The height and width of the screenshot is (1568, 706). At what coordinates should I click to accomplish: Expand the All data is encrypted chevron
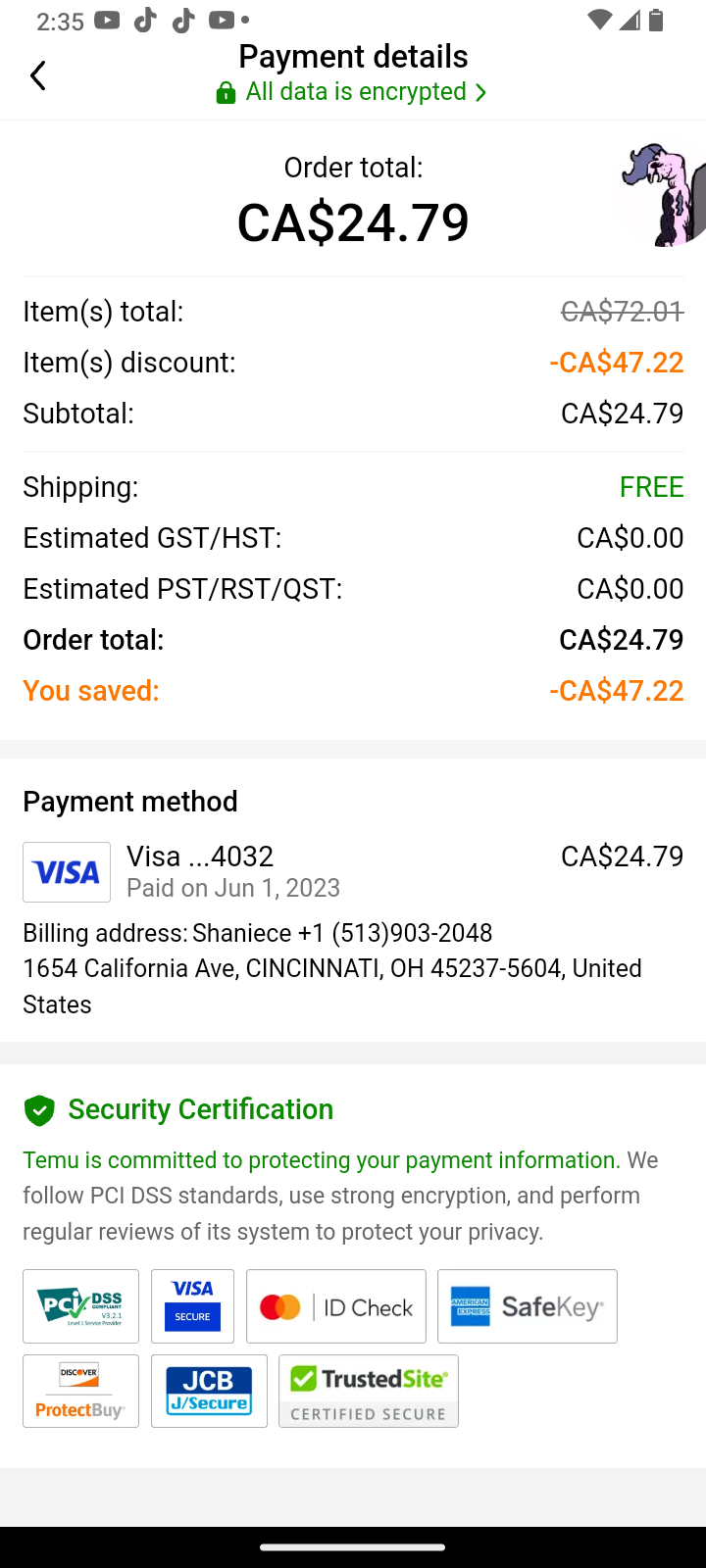click(x=480, y=93)
